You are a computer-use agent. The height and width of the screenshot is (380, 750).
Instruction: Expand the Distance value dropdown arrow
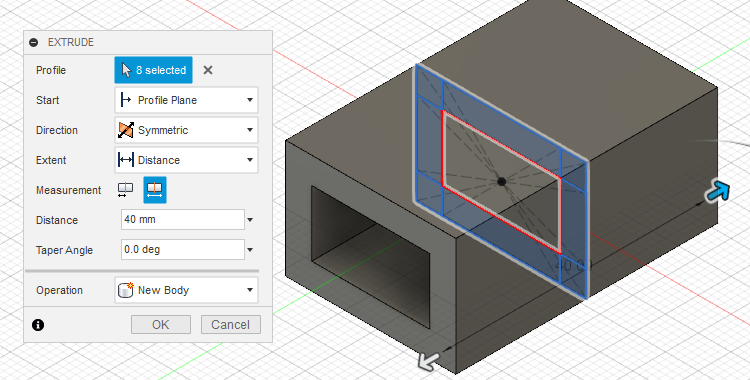pos(250,220)
